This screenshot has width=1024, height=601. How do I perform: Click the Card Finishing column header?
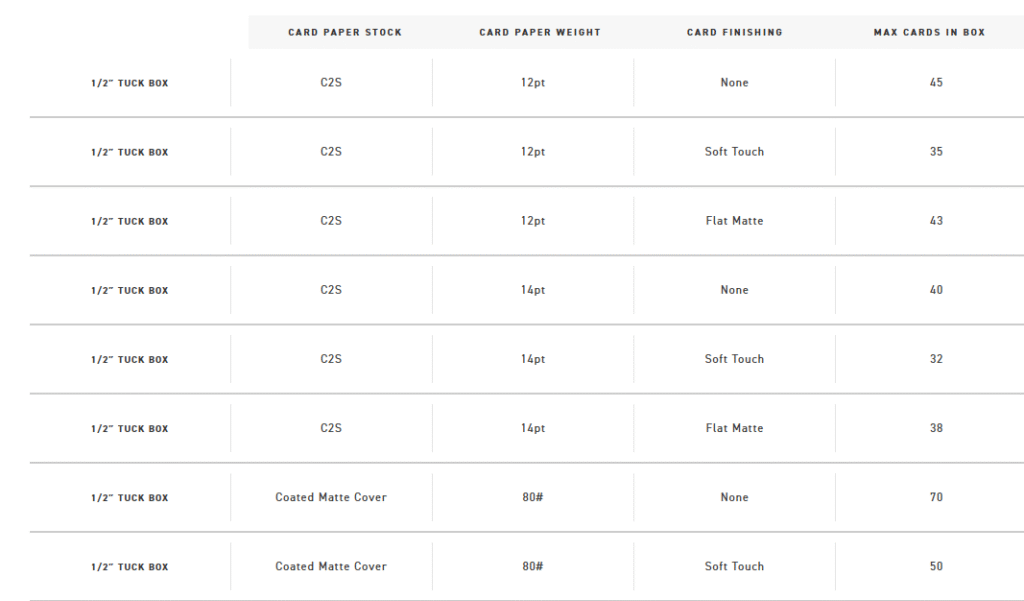click(x=734, y=32)
